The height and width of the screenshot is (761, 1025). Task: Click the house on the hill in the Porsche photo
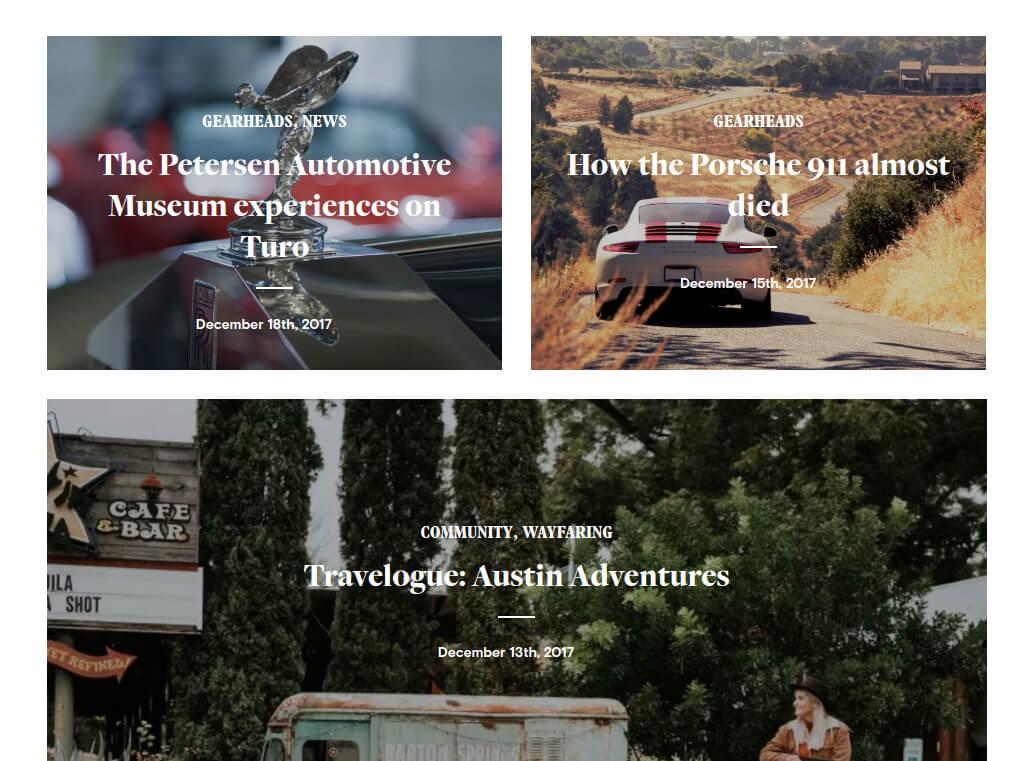942,76
